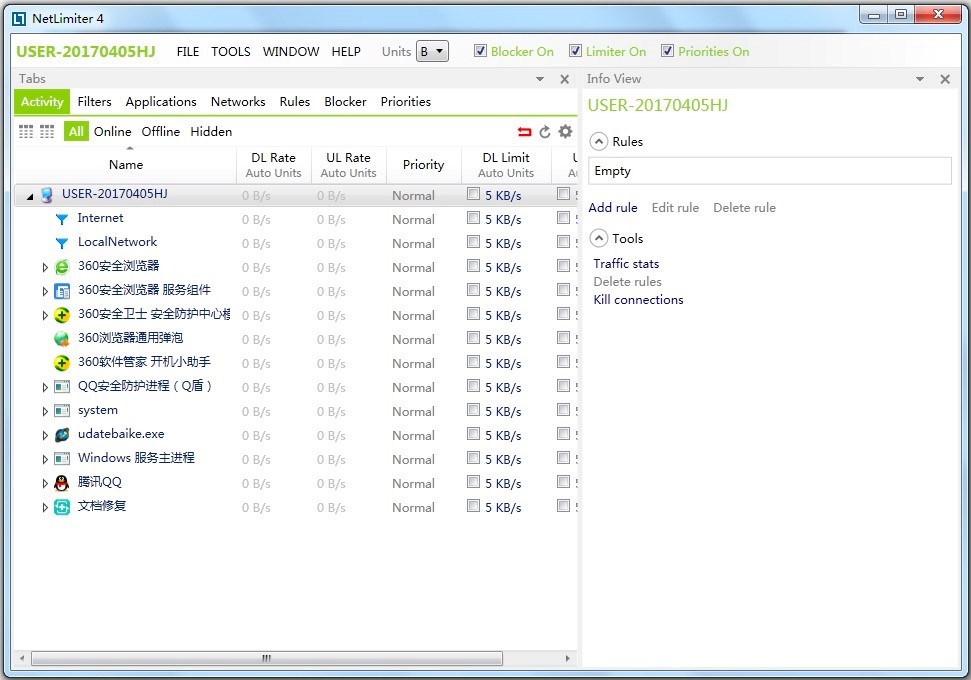This screenshot has width=971, height=680.
Task: Switch to the Applications tab
Action: coord(161,101)
